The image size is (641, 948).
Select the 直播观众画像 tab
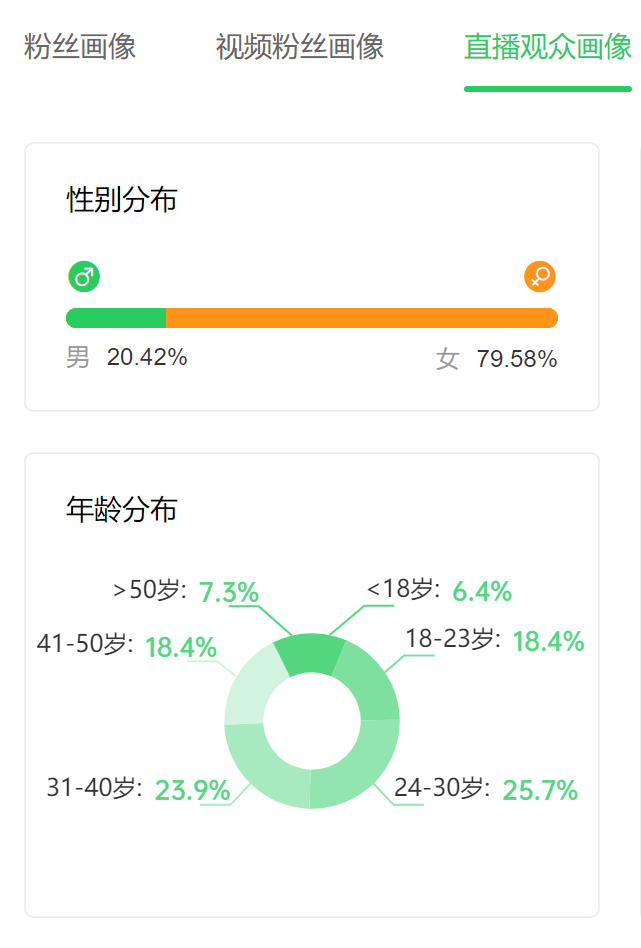(548, 47)
